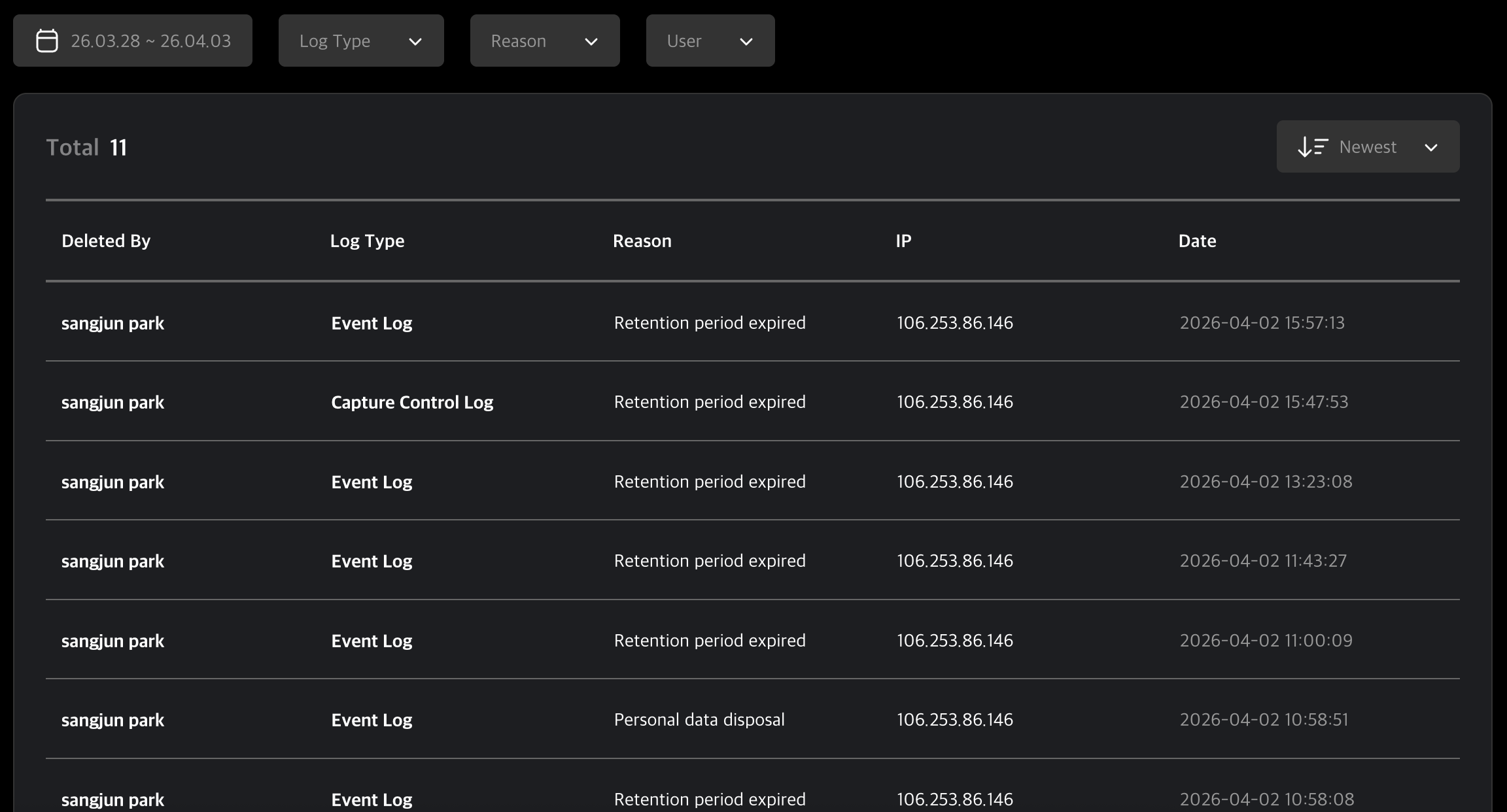Open the Log Type filter dropdown
Screen dimensions: 1507x812
coord(361,41)
